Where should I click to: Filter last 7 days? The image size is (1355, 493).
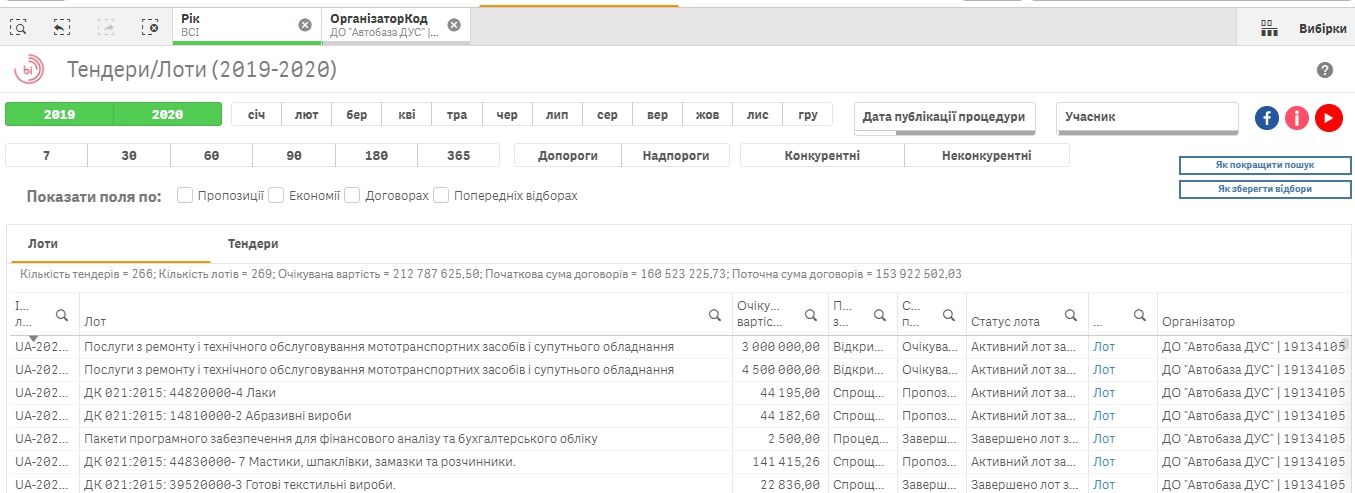click(46, 156)
